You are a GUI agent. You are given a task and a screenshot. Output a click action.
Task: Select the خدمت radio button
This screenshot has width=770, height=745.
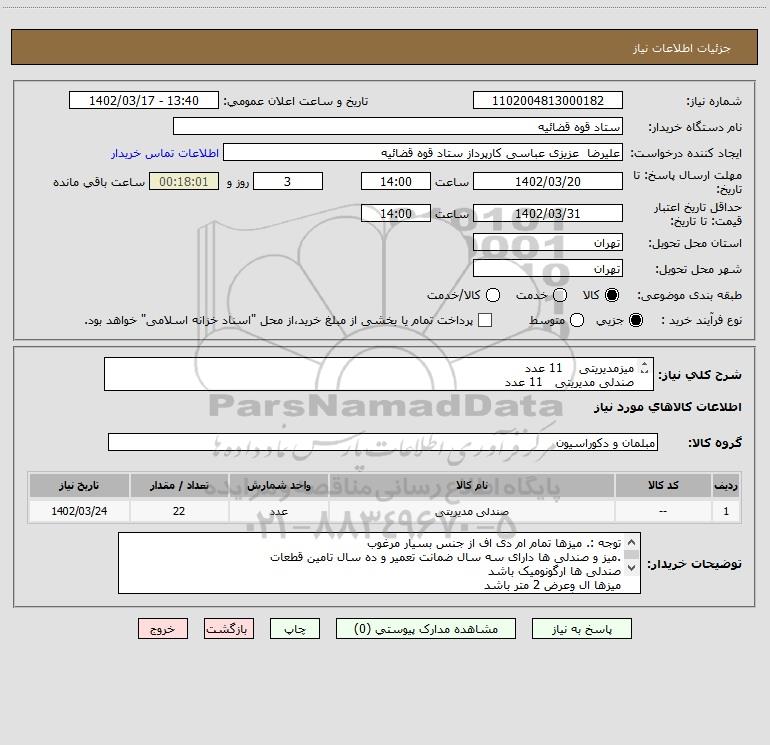click(560, 295)
